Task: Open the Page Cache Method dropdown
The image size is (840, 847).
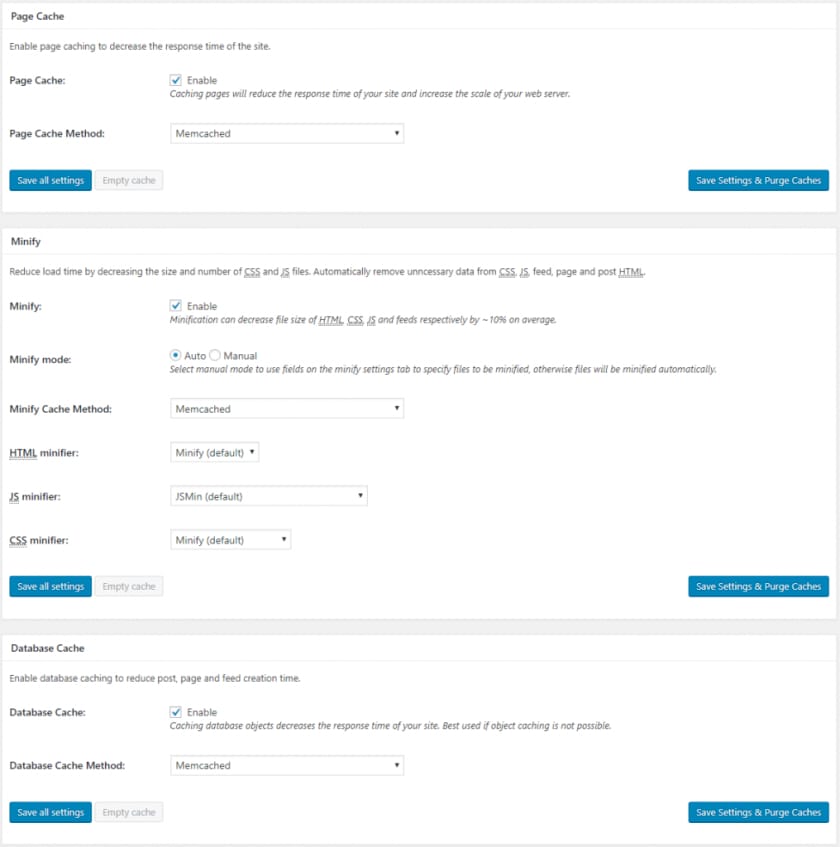Action: (287, 133)
